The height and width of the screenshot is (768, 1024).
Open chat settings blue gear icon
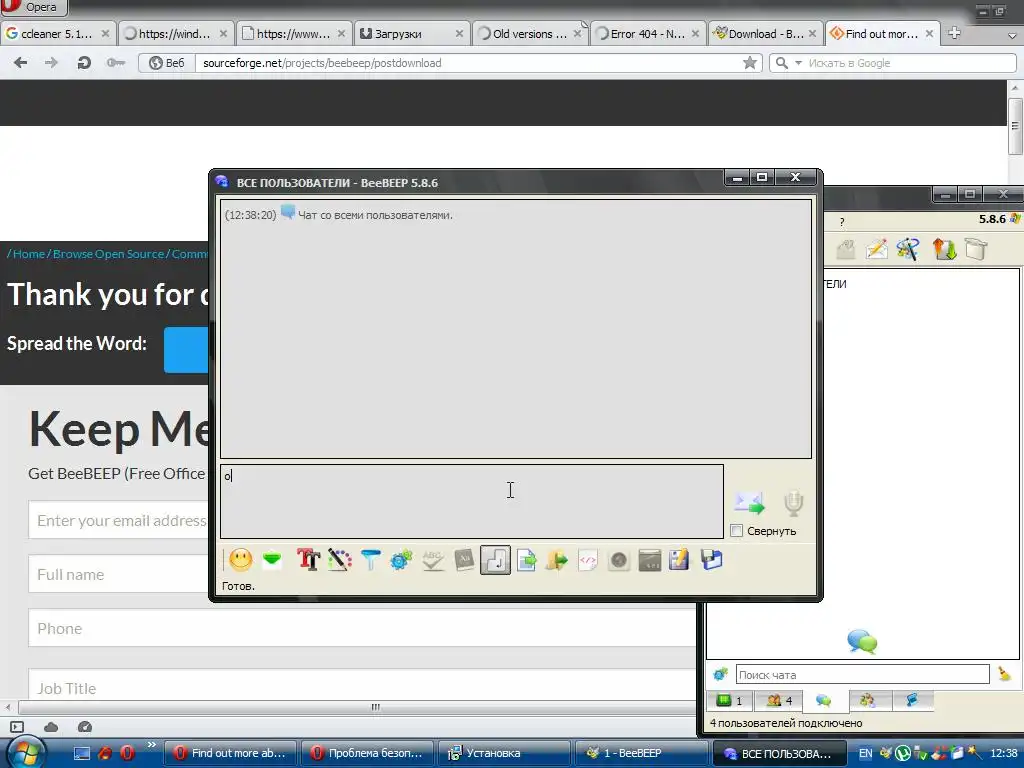click(401, 560)
